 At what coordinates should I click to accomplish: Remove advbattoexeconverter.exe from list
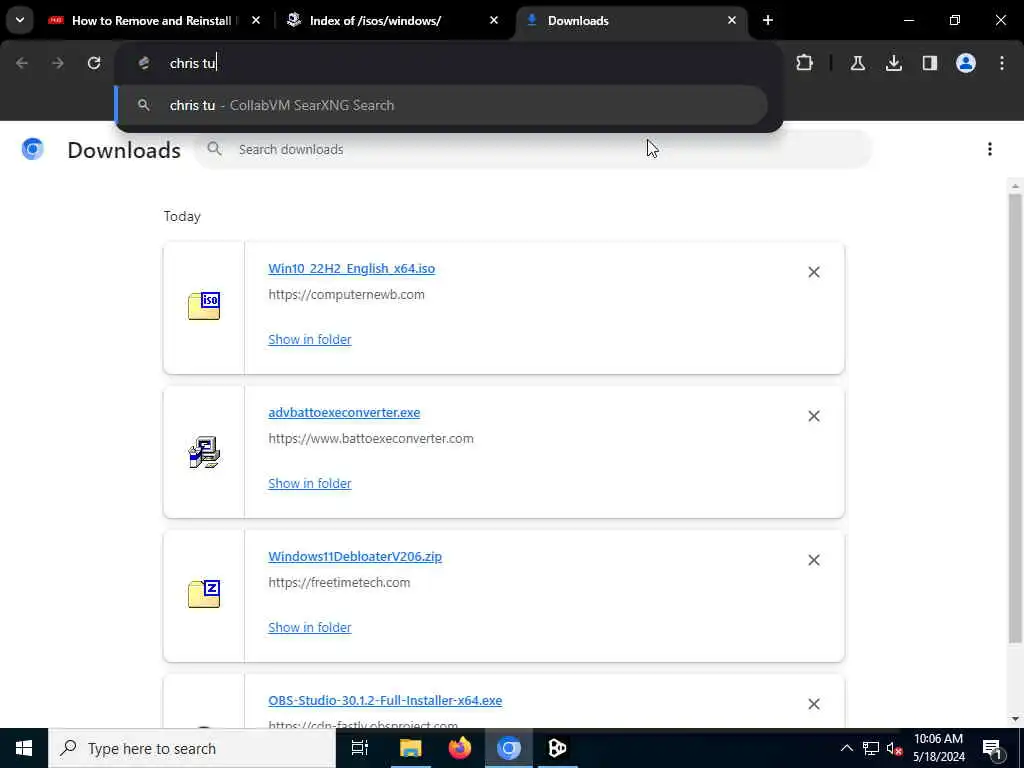(x=814, y=416)
